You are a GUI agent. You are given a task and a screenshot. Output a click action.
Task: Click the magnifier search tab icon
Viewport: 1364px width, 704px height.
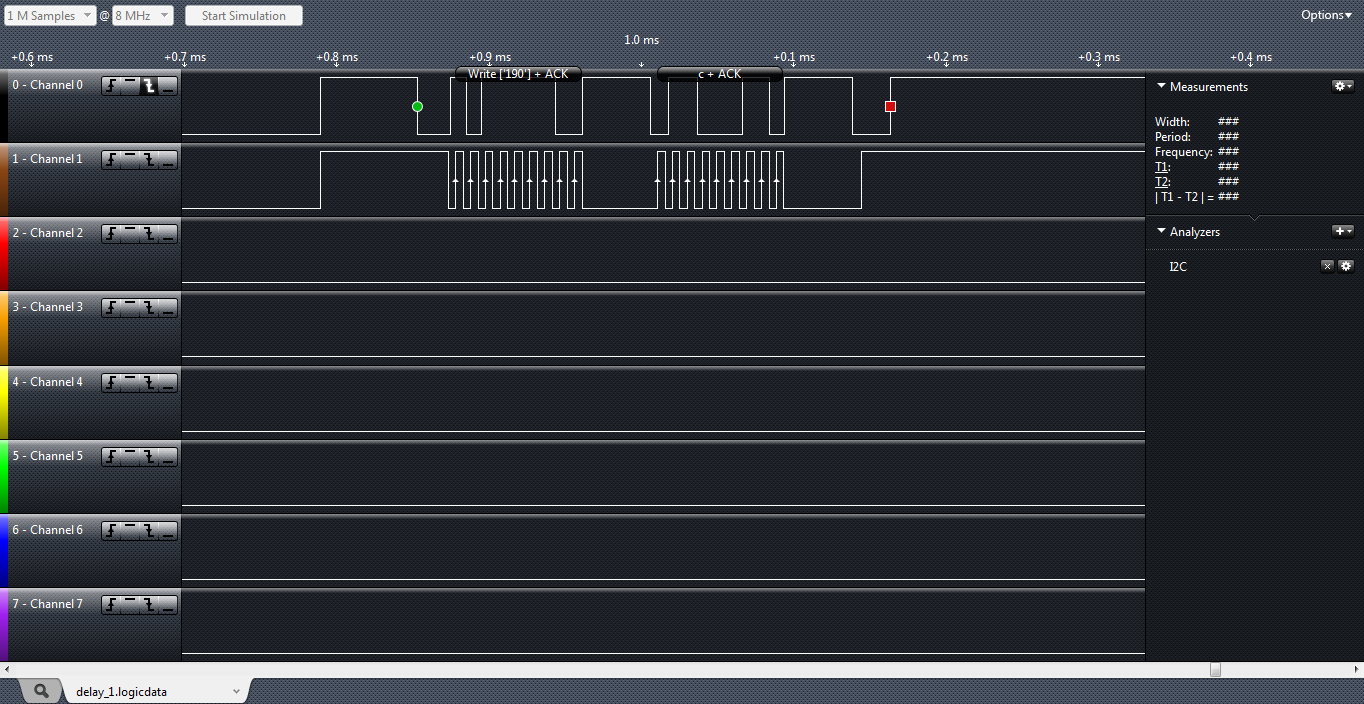tap(41, 691)
